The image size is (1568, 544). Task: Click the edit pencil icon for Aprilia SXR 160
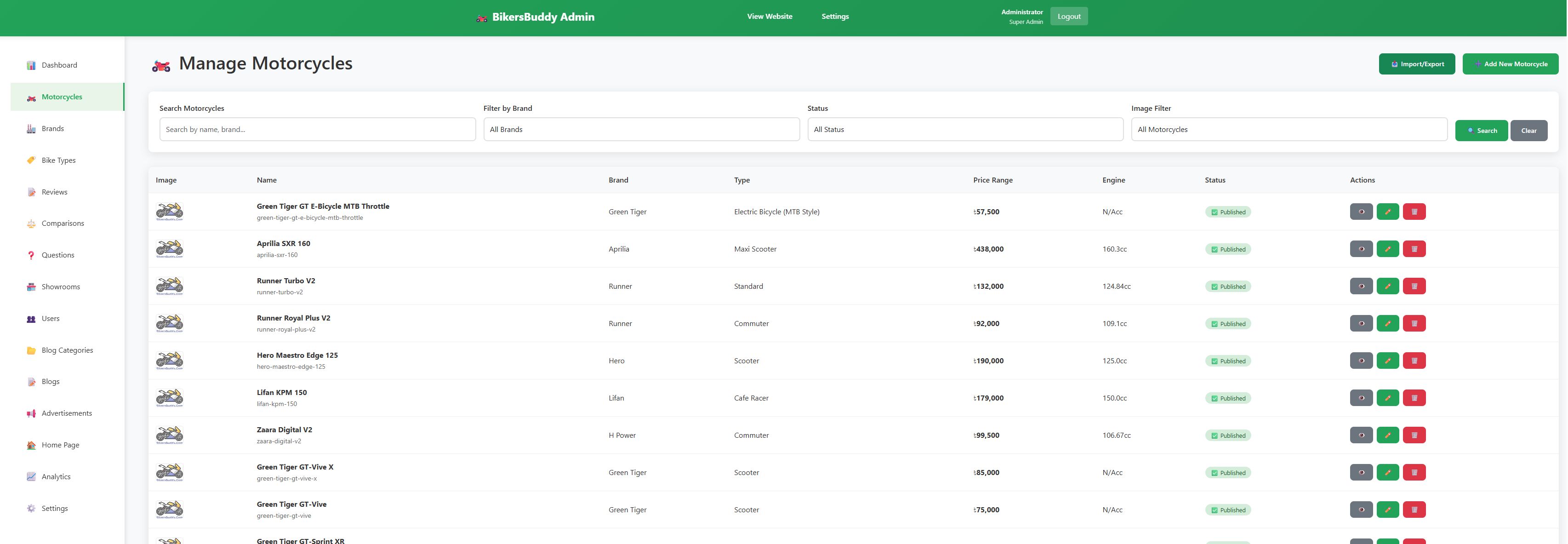[x=1387, y=248]
